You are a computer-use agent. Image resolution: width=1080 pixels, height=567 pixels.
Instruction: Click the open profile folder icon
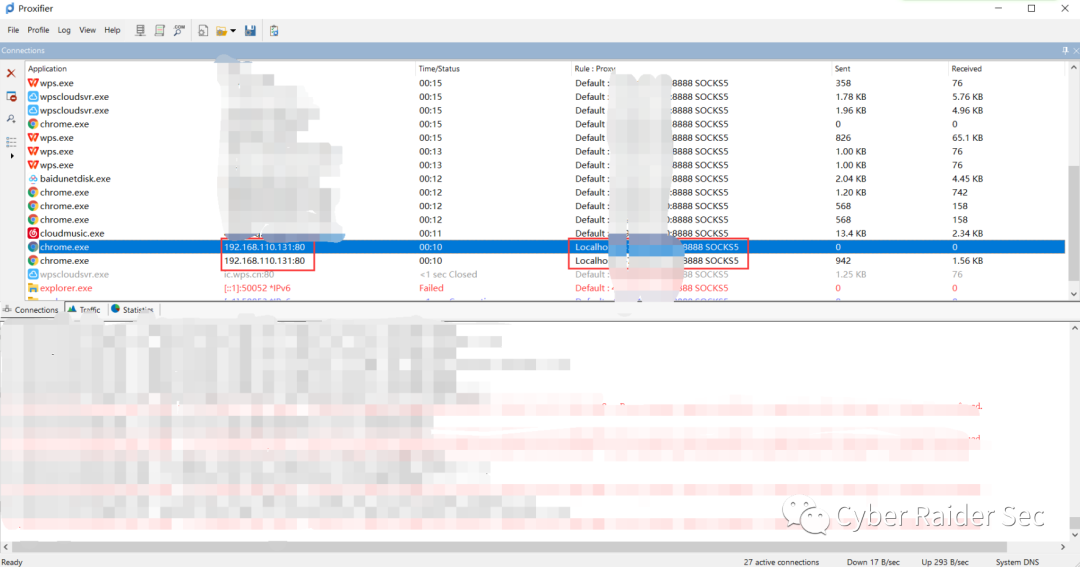tap(221, 30)
